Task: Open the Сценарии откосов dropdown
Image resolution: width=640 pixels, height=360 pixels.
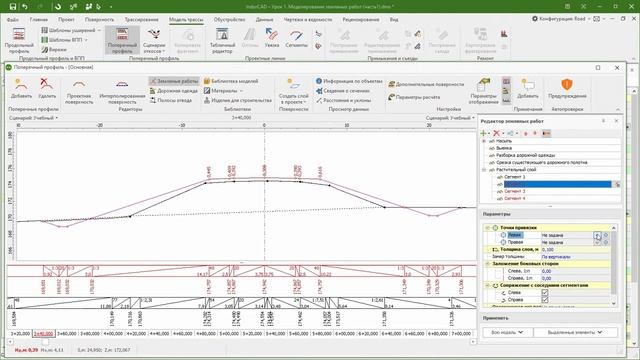Action: coord(154,41)
